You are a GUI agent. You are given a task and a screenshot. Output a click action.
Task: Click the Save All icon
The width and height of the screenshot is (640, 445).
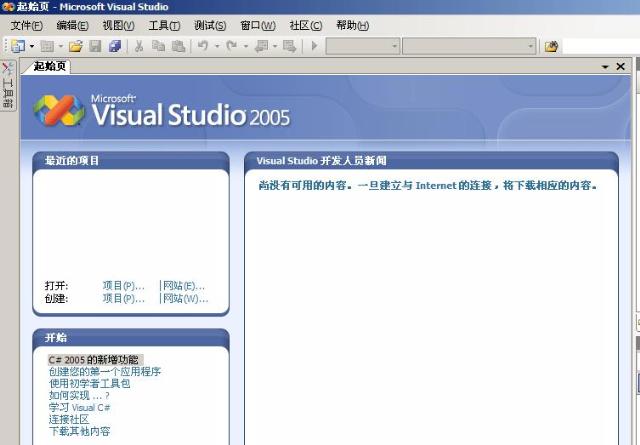pyautogui.click(x=115, y=46)
